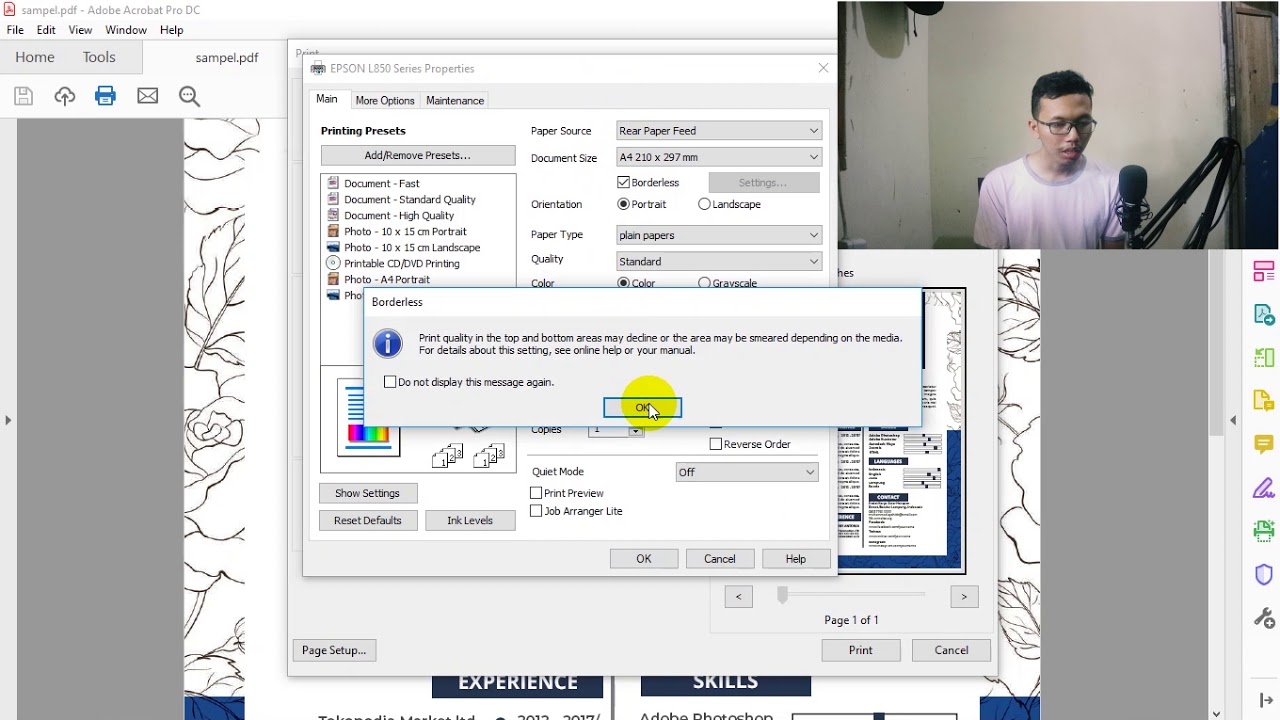Click the Acrobat PDF icon in the title bar

[x=9, y=10]
